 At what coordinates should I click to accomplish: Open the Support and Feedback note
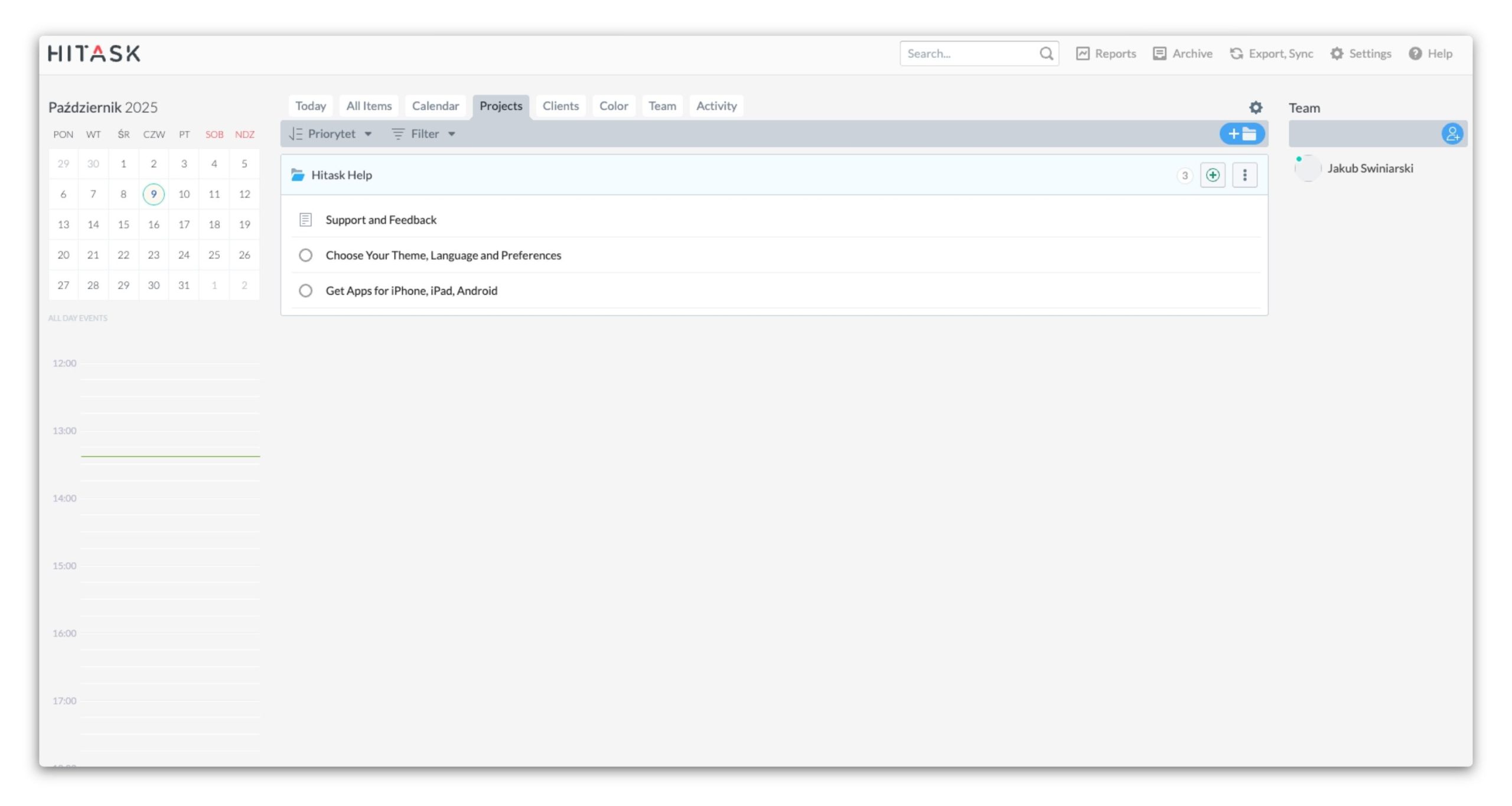coord(381,220)
